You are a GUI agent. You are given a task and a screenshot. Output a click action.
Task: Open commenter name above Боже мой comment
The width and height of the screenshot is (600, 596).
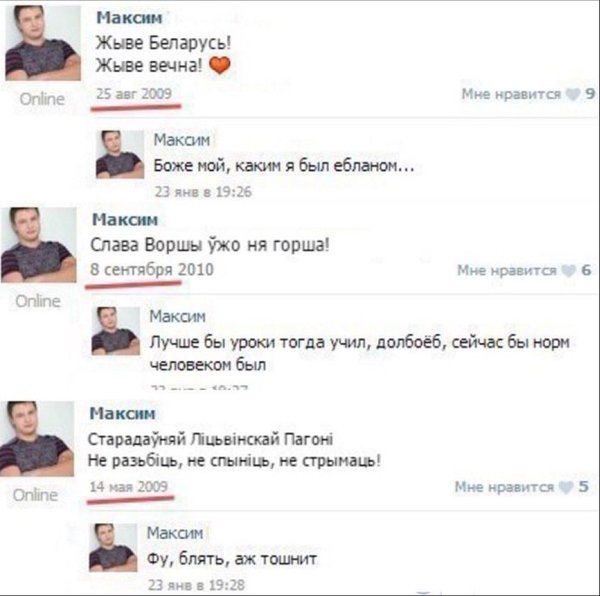pos(182,140)
